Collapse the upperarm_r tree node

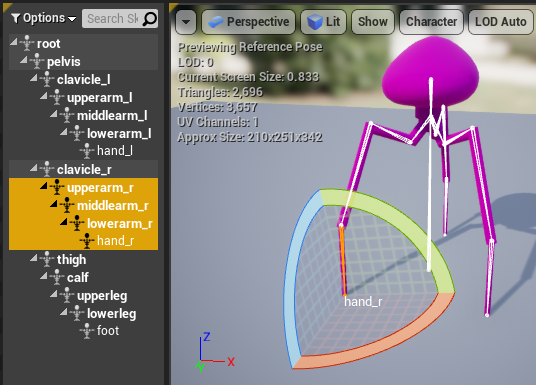(x=43, y=186)
